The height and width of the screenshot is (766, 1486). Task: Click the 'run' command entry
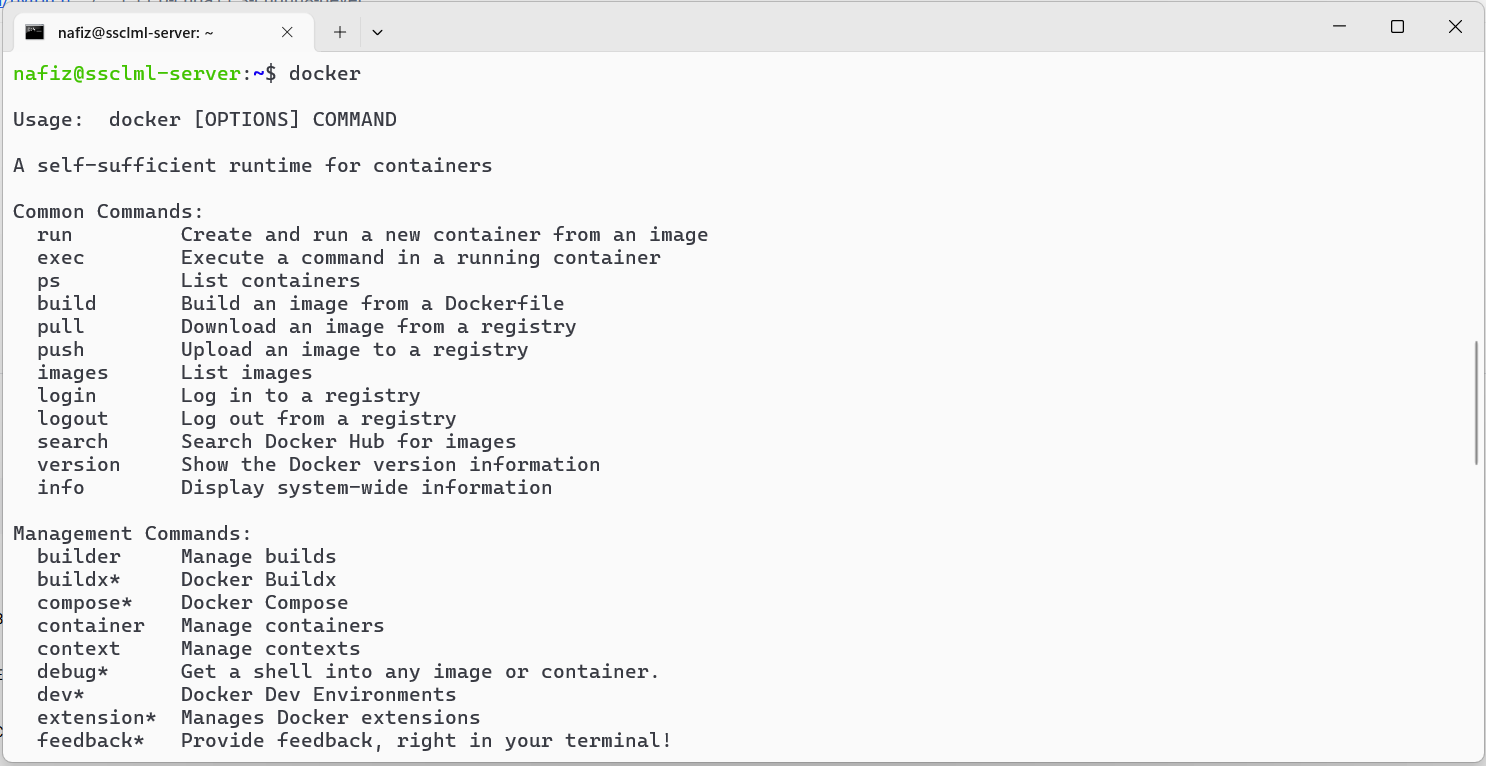point(55,235)
